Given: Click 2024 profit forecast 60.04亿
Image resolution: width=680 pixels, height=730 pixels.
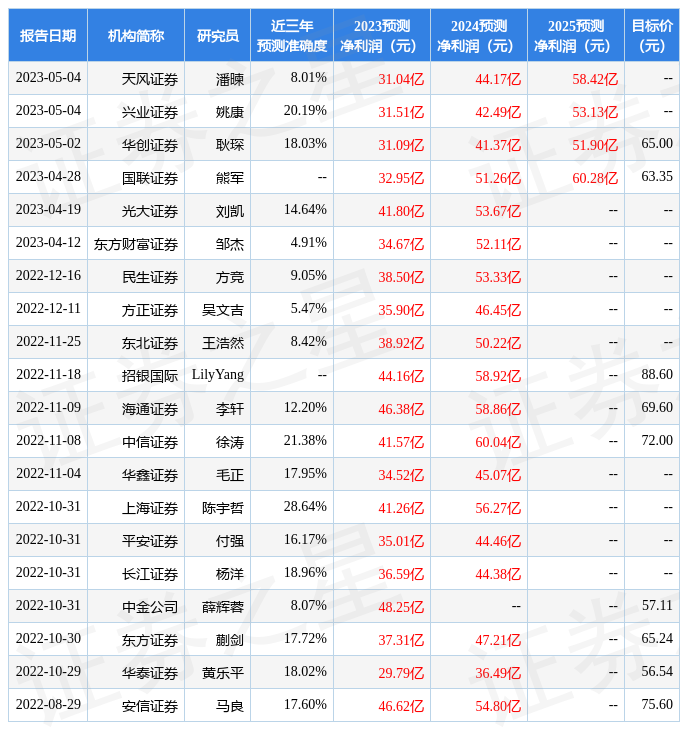Looking at the screenshot, I should (498, 442).
